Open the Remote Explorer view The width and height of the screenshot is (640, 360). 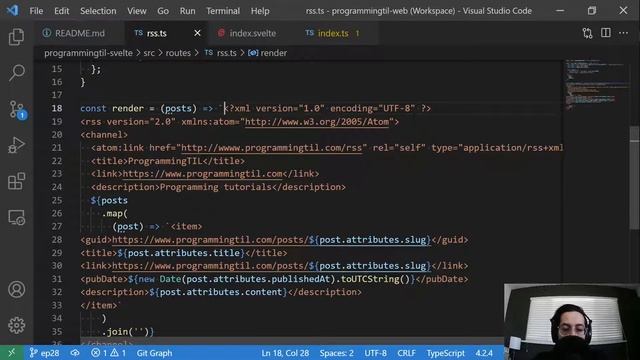tap(16, 217)
